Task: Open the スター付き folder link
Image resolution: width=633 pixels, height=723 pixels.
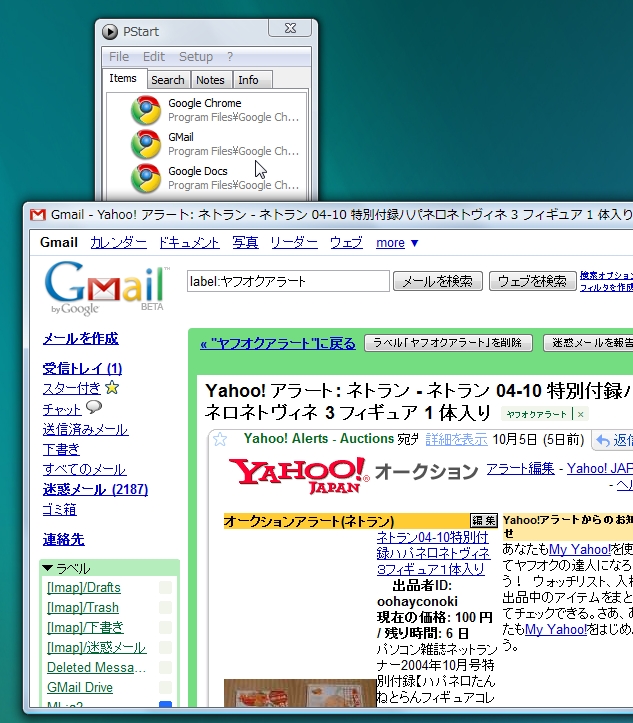Action: [x=71, y=389]
